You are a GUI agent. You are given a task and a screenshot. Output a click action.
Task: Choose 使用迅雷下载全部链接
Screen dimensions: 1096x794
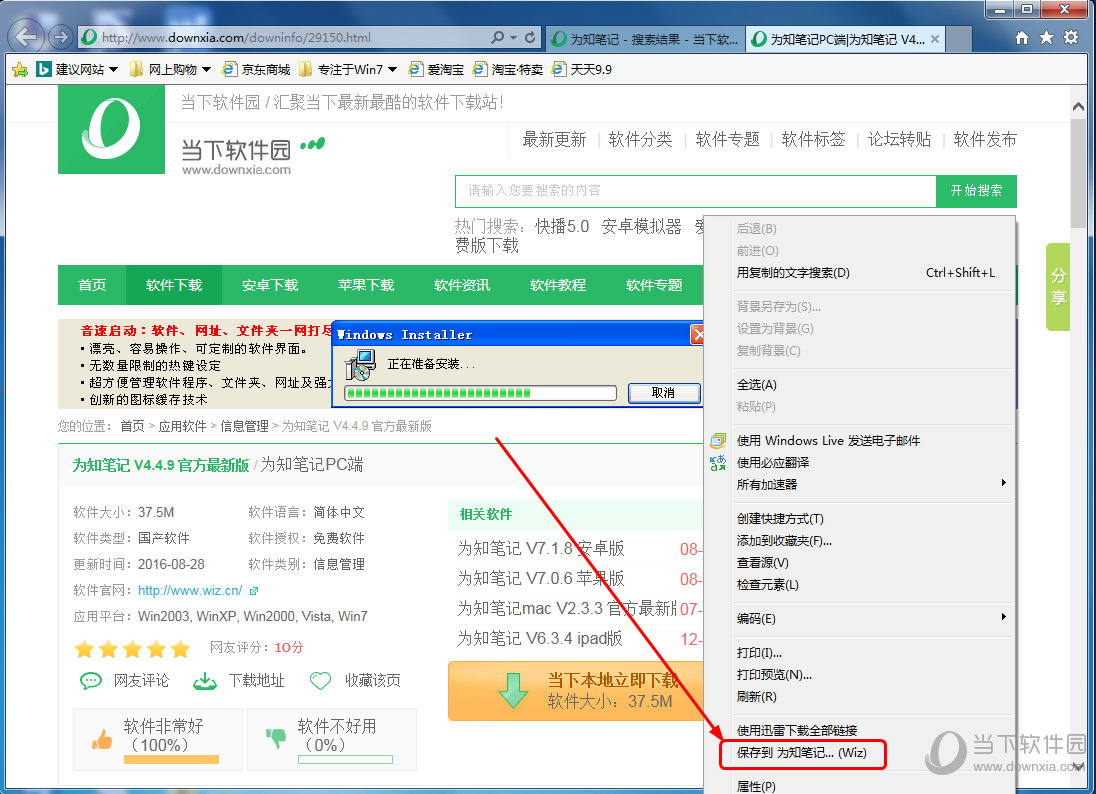pos(872,730)
